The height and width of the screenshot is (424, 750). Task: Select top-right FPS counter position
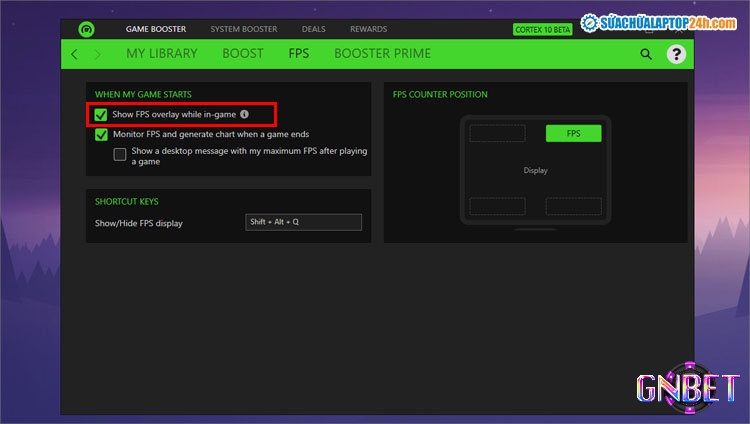(574, 134)
